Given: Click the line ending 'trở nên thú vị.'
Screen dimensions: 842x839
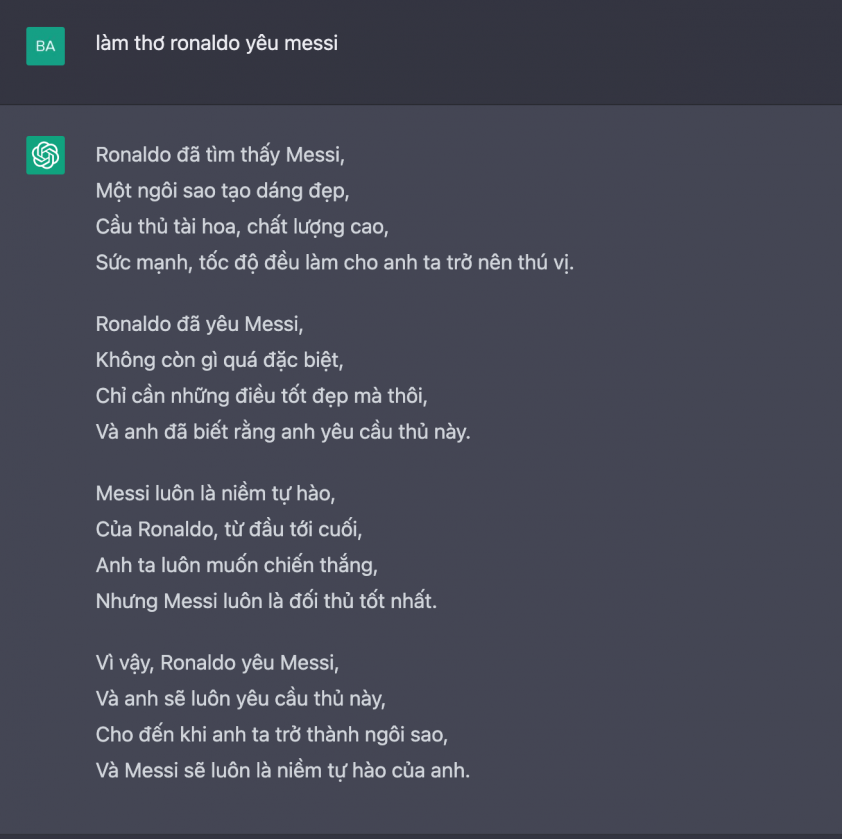Looking at the screenshot, I should tap(335, 263).
